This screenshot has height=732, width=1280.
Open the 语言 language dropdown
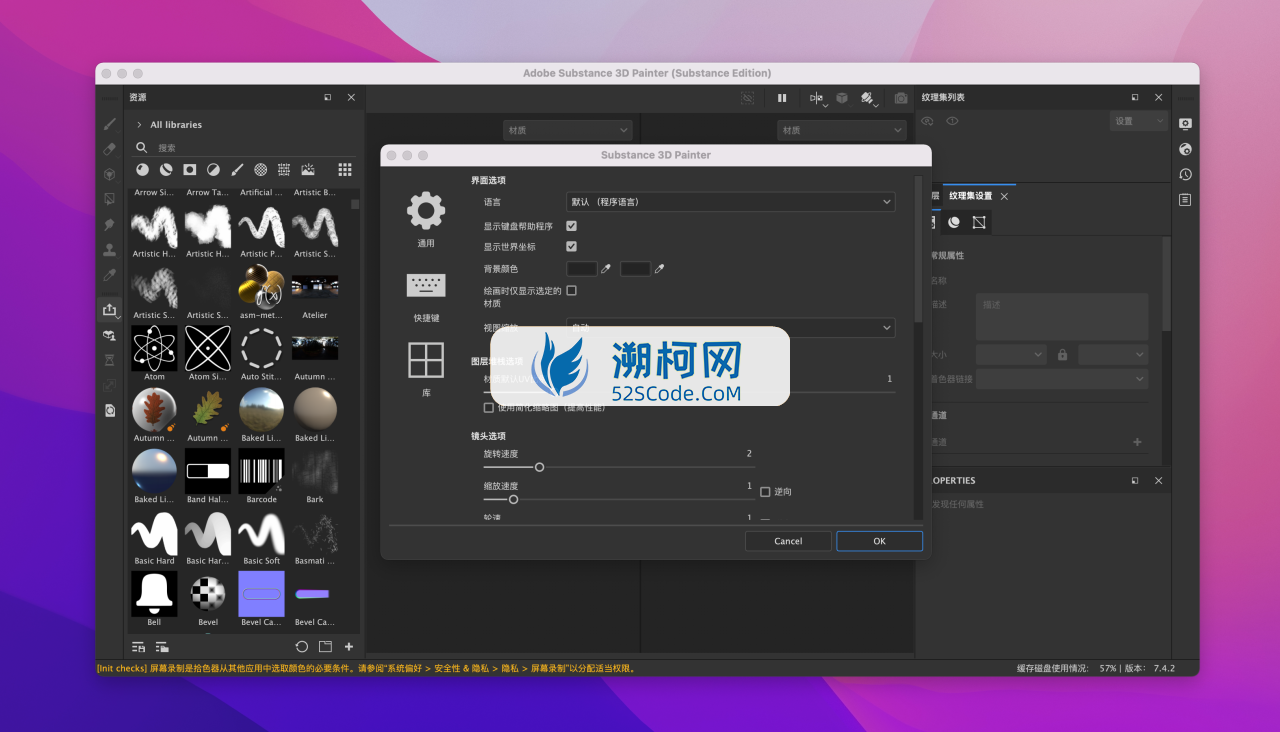point(730,202)
